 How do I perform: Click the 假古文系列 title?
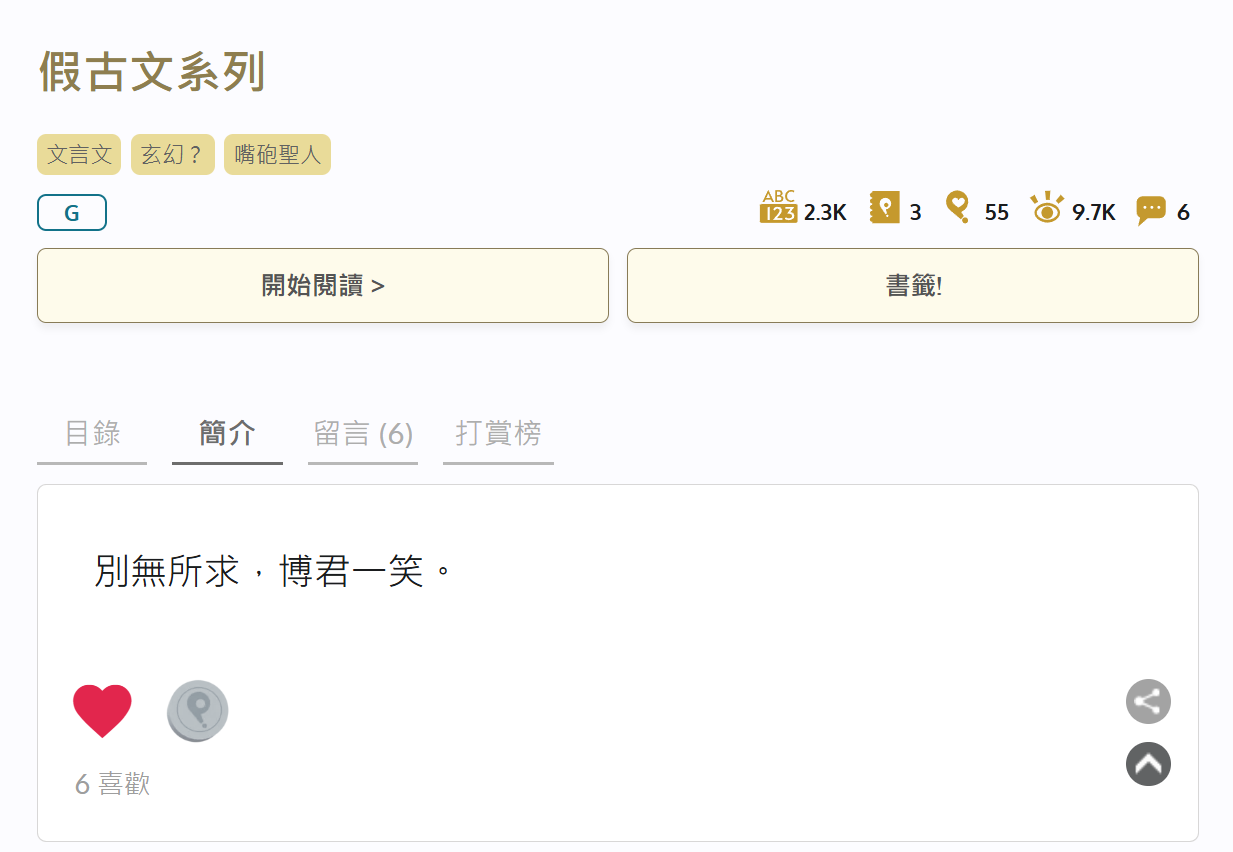[x=152, y=72]
